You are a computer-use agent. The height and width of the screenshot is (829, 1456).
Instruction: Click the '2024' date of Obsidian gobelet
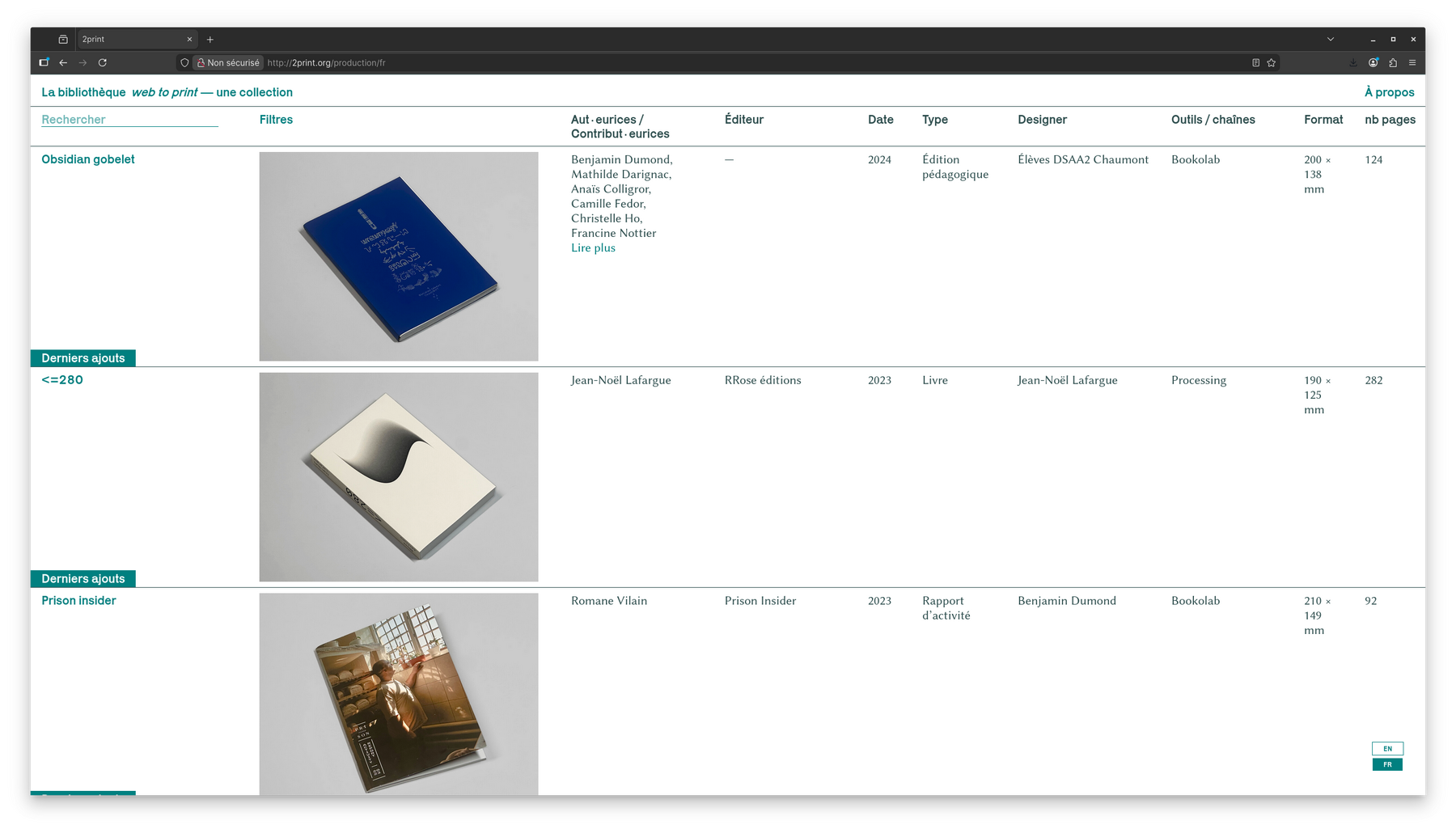[x=879, y=160]
